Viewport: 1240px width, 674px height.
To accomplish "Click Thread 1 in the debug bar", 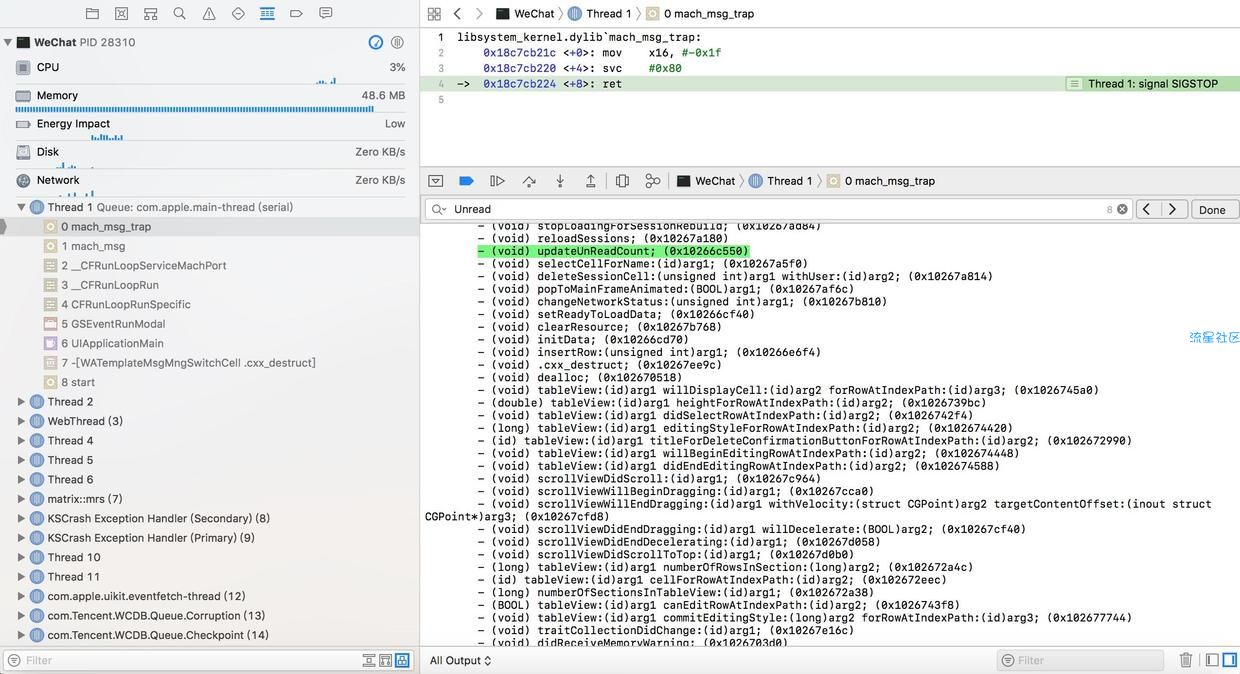I will (x=781, y=181).
